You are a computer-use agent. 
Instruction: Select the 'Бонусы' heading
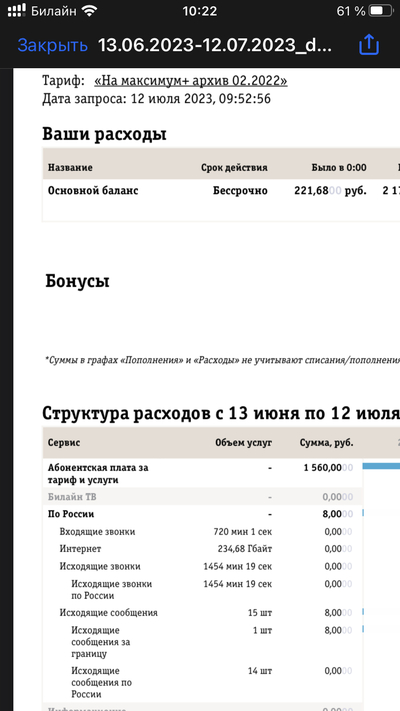tap(78, 281)
